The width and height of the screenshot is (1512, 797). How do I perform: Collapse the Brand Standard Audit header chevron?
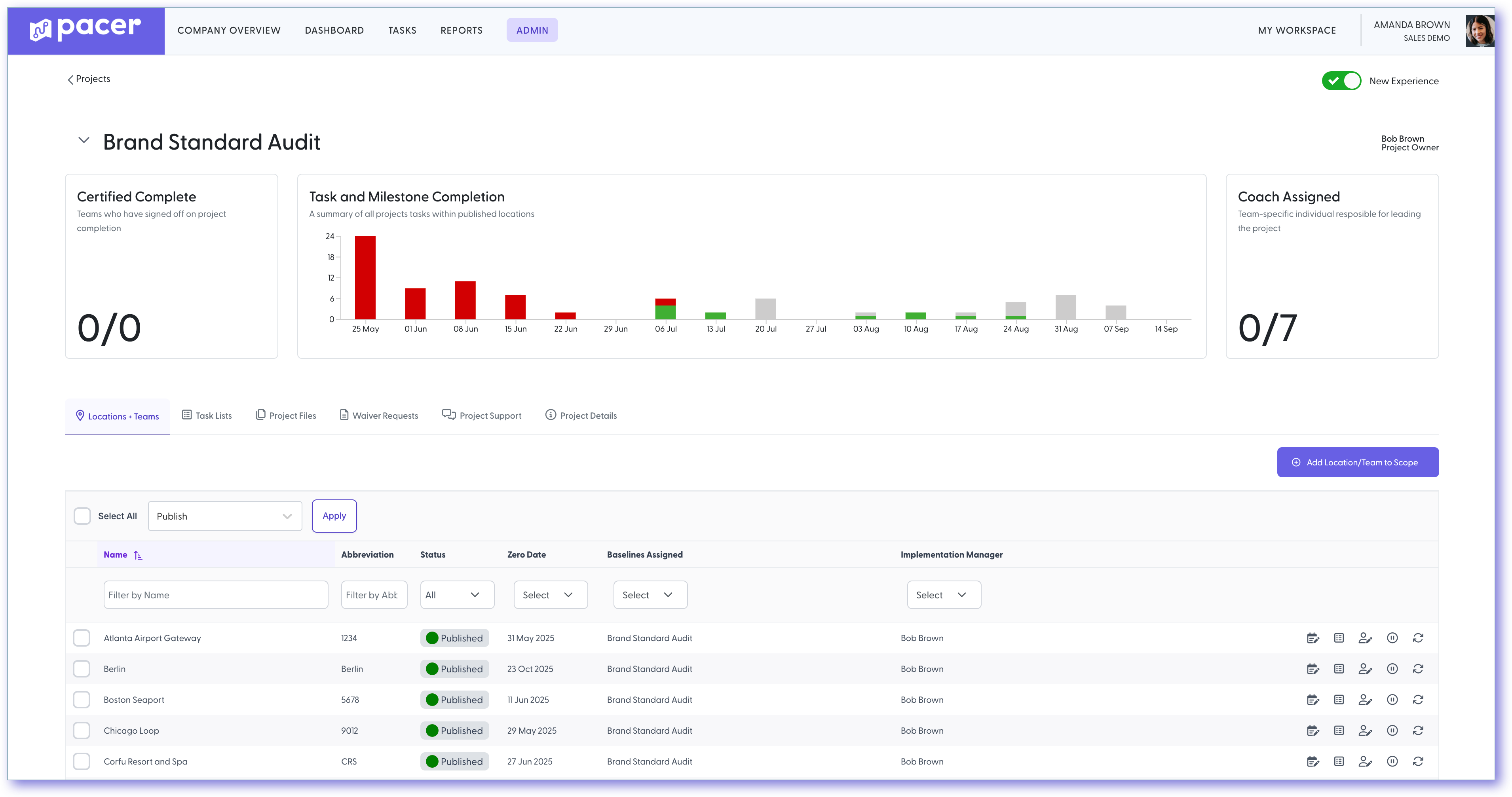(x=84, y=140)
